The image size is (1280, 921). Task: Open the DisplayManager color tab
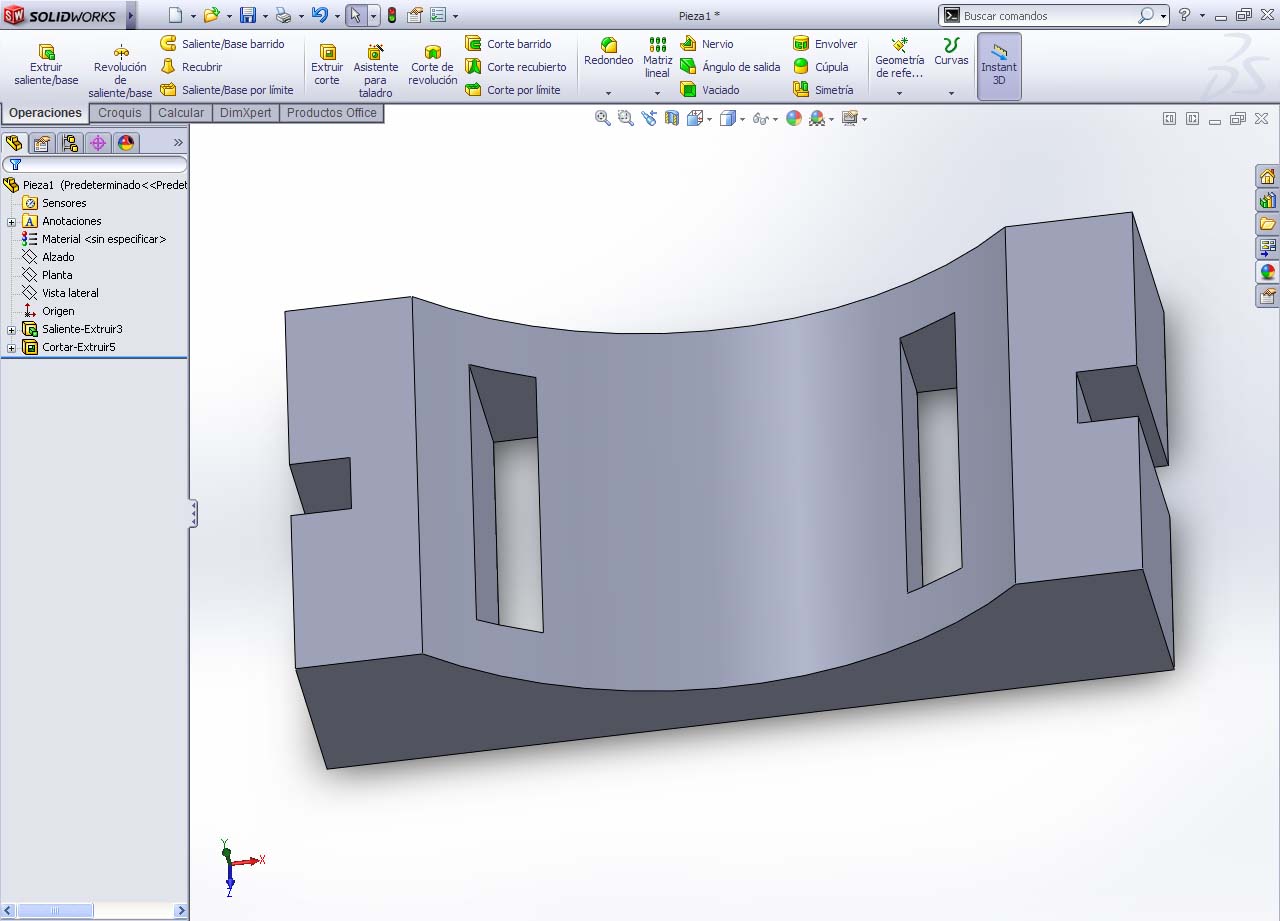point(126,143)
